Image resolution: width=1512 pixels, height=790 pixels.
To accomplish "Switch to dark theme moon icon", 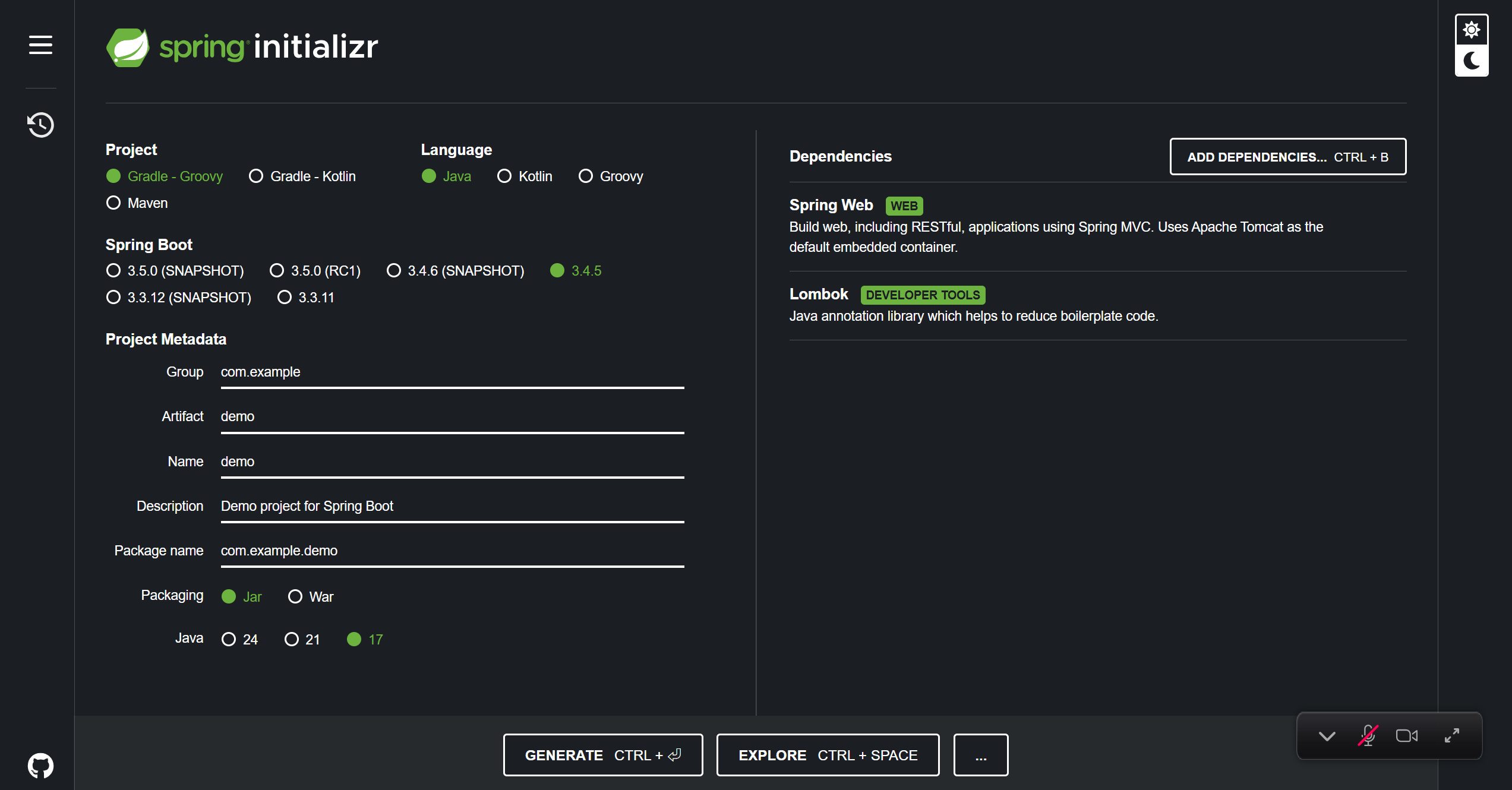I will pos(1471,61).
